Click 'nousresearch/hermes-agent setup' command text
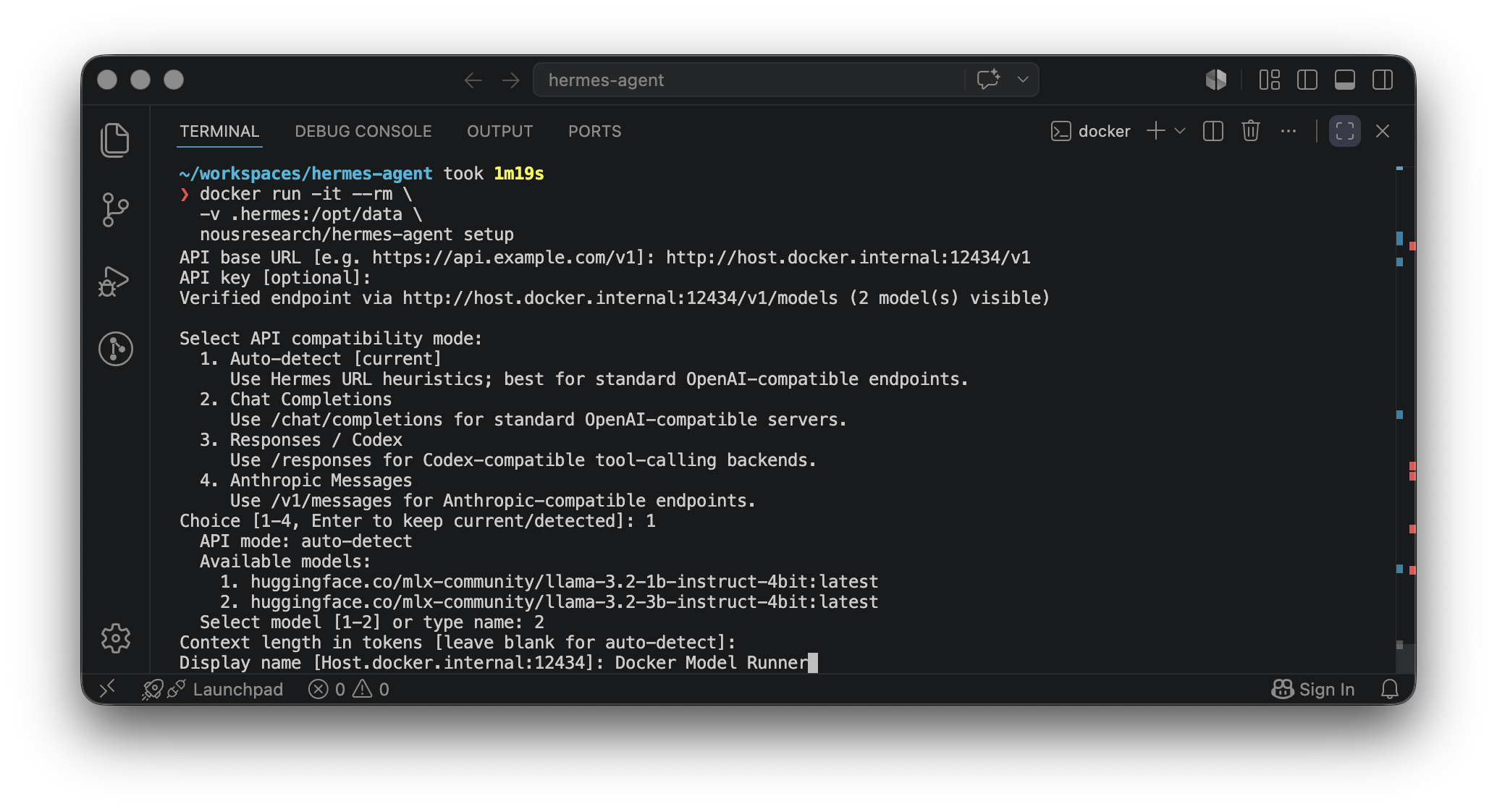Viewport: 1497px width, 812px height. pos(356,234)
